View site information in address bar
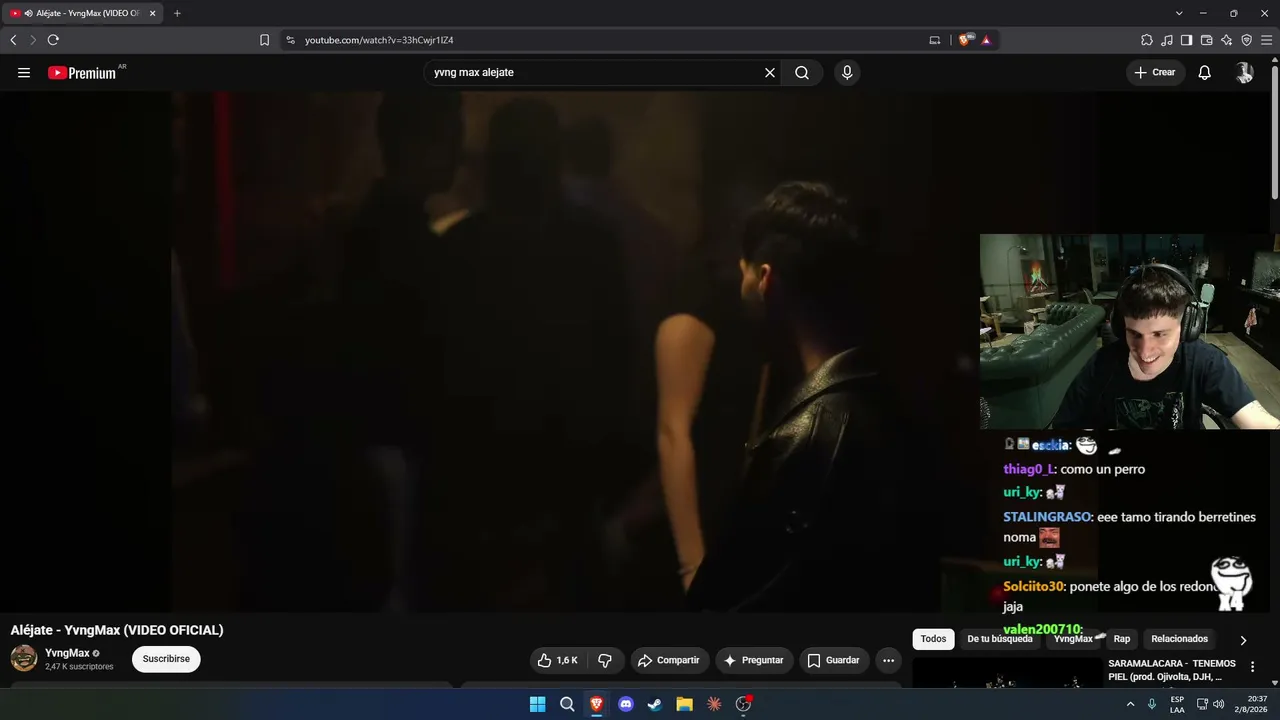 click(x=290, y=40)
